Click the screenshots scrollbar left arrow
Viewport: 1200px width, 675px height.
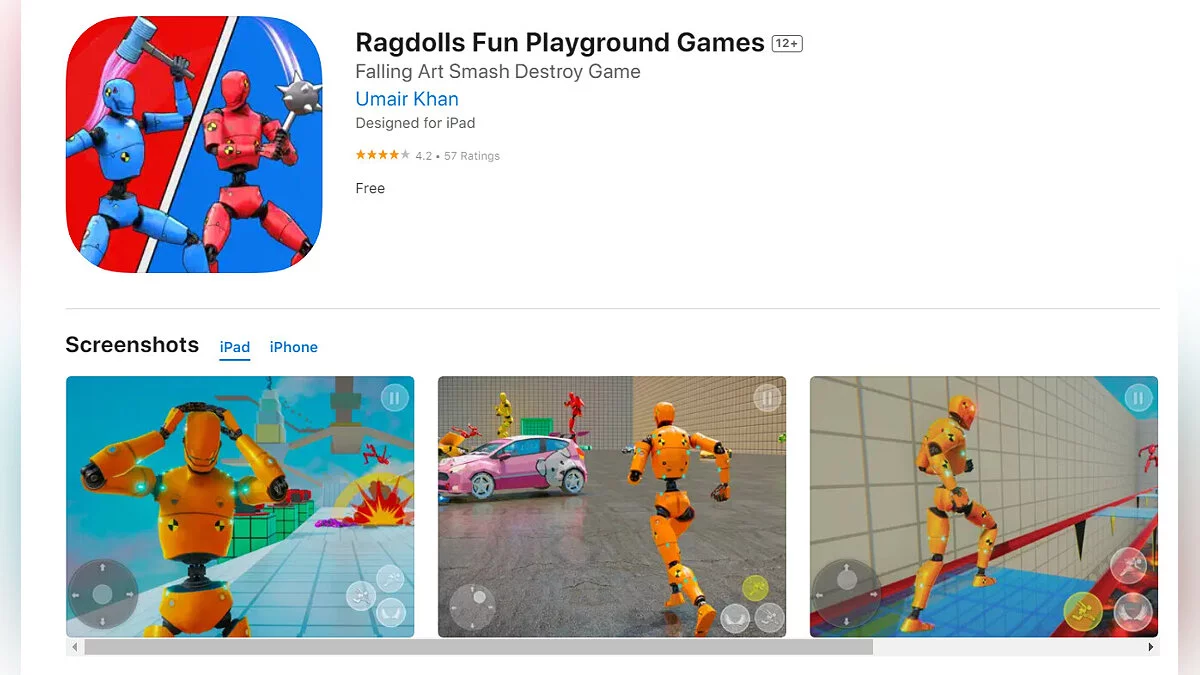pos(73,648)
